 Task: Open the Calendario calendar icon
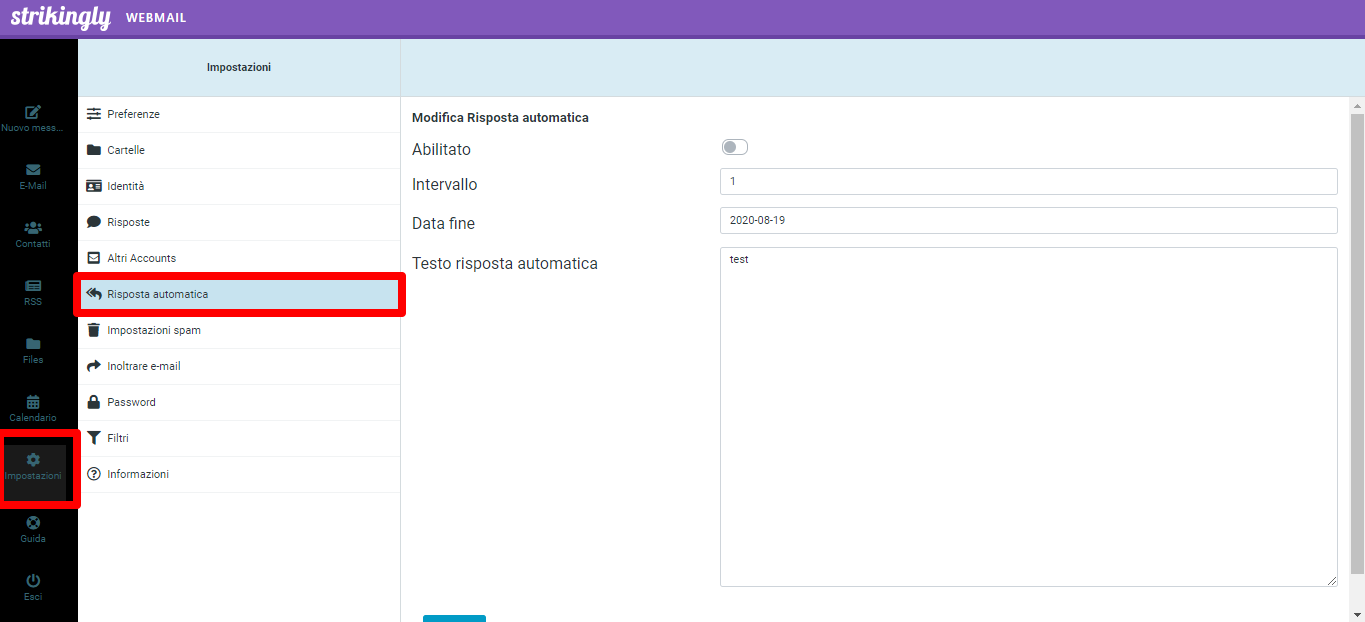tap(33, 402)
